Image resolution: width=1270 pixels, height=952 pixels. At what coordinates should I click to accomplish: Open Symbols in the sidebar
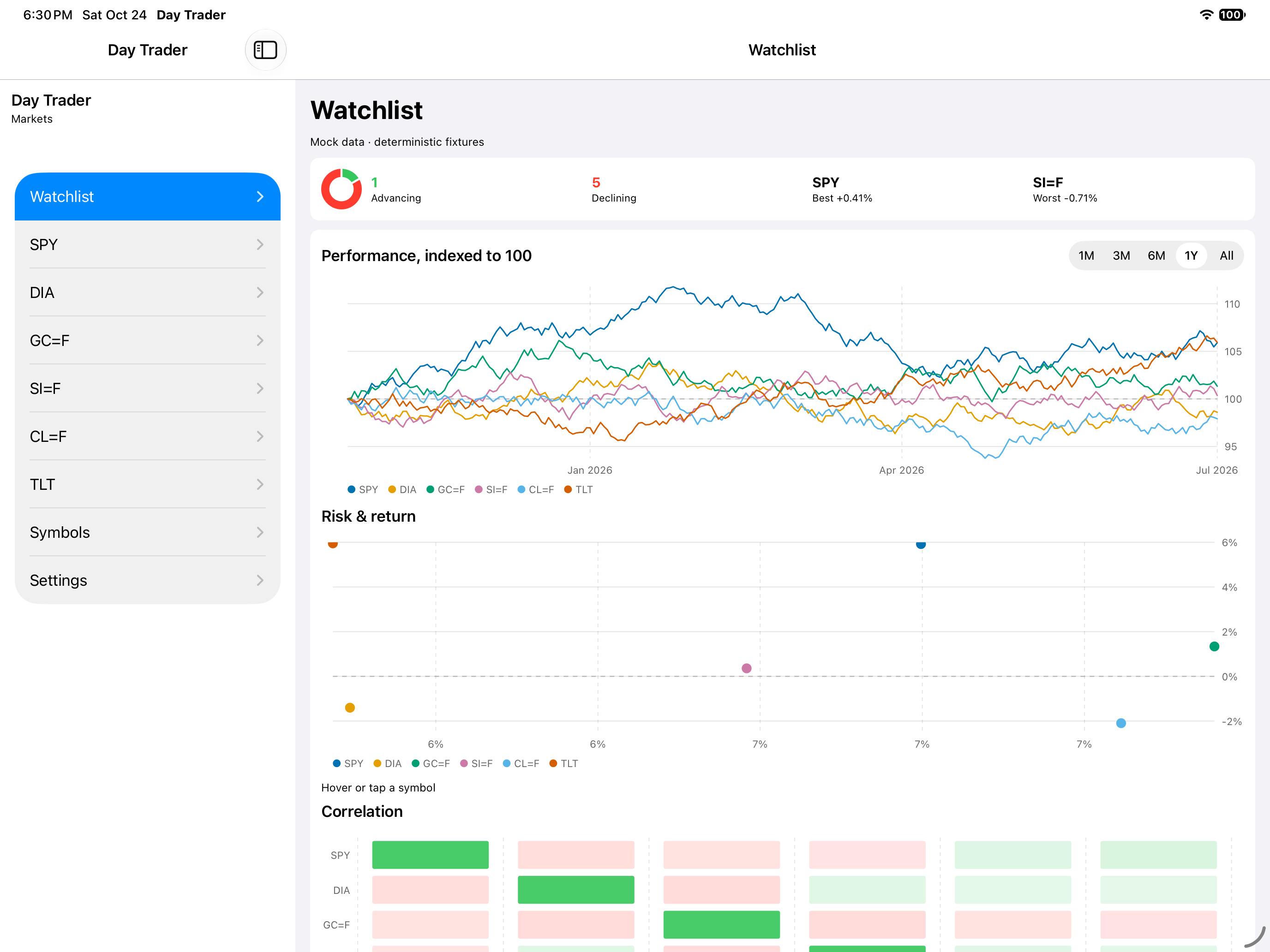(x=148, y=533)
